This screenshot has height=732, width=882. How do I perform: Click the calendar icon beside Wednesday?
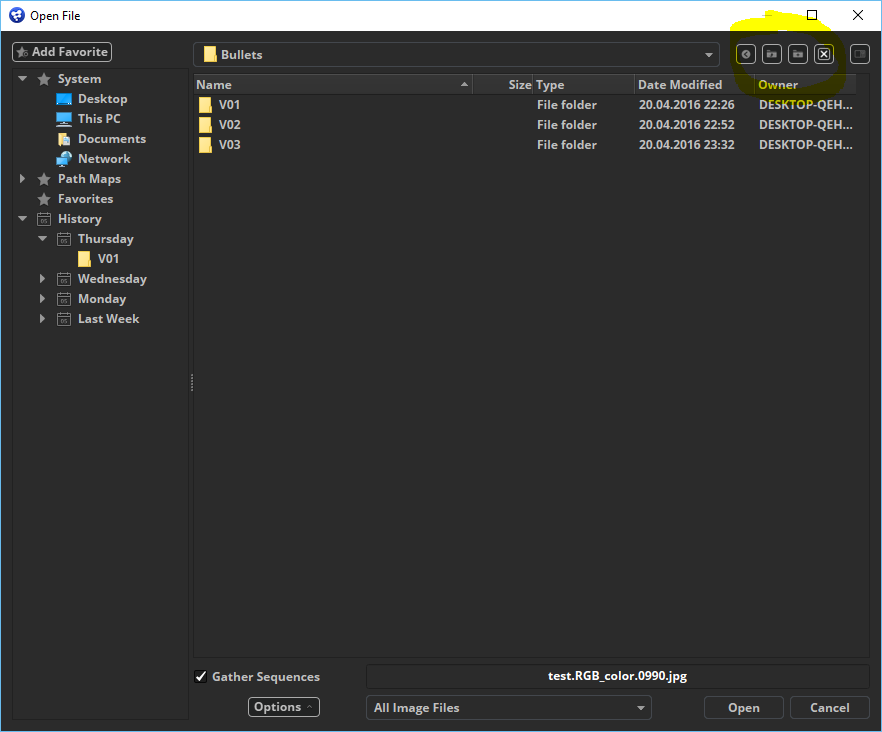pyautogui.click(x=64, y=279)
